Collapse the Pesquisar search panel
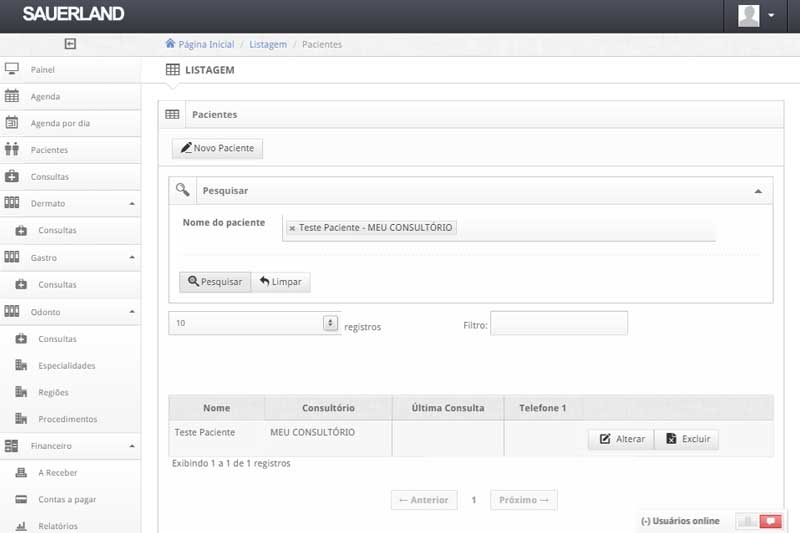800x533 pixels. [757, 190]
